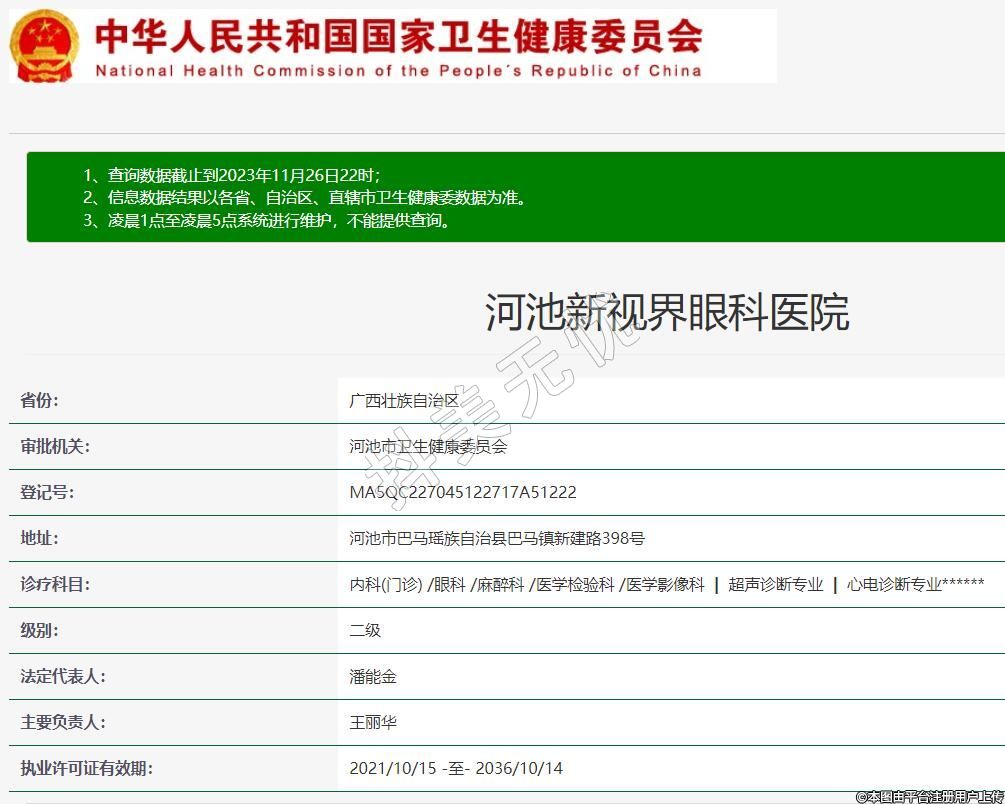Click the level value 二级
This screenshot has width=1005, height=804.
(x=365, y=630)
